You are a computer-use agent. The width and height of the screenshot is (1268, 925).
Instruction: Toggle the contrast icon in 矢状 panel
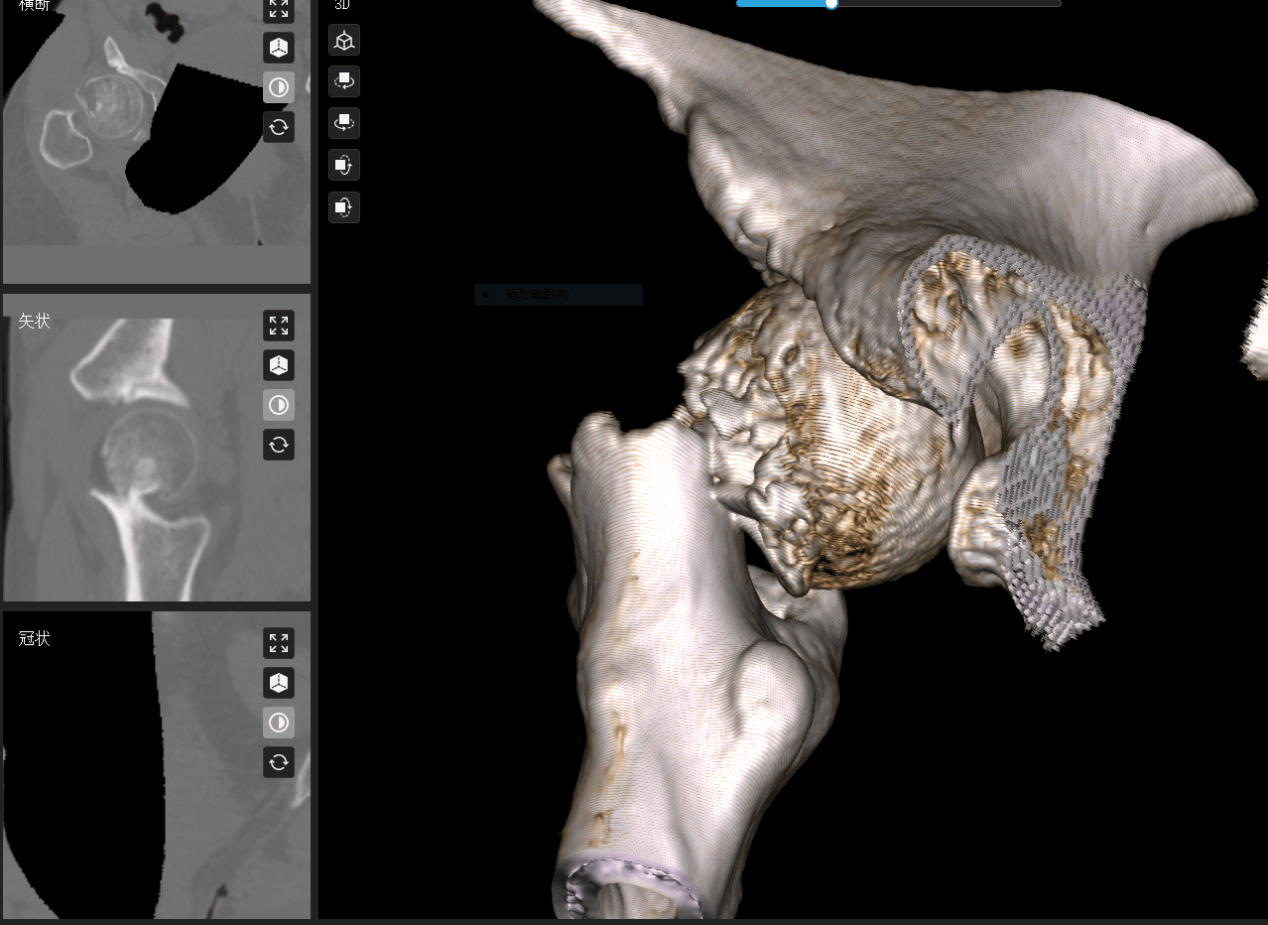[x=279, y=405]
